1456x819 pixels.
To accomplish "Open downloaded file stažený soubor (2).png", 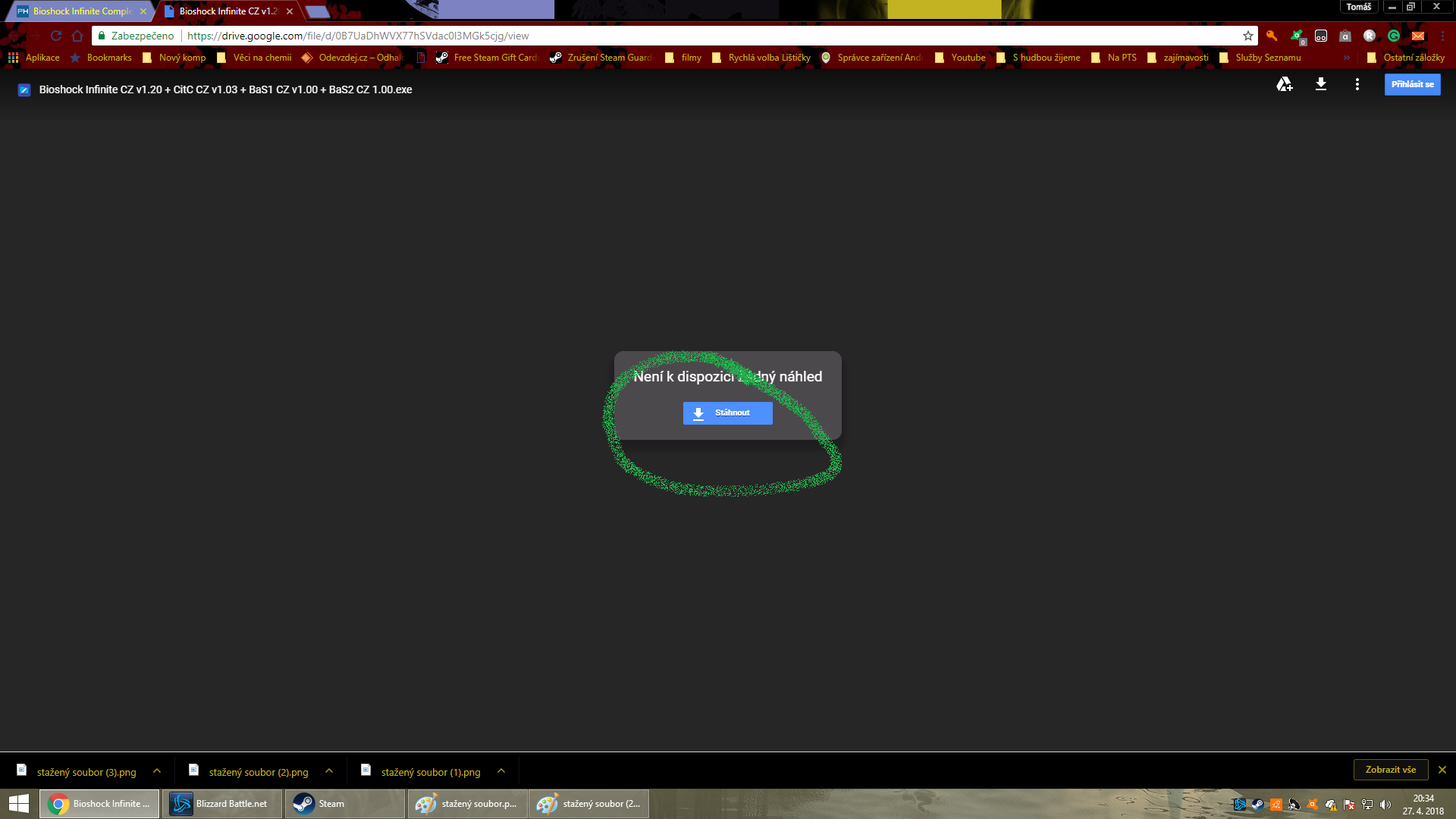I will pyautogui.click(x=249, y=771).
